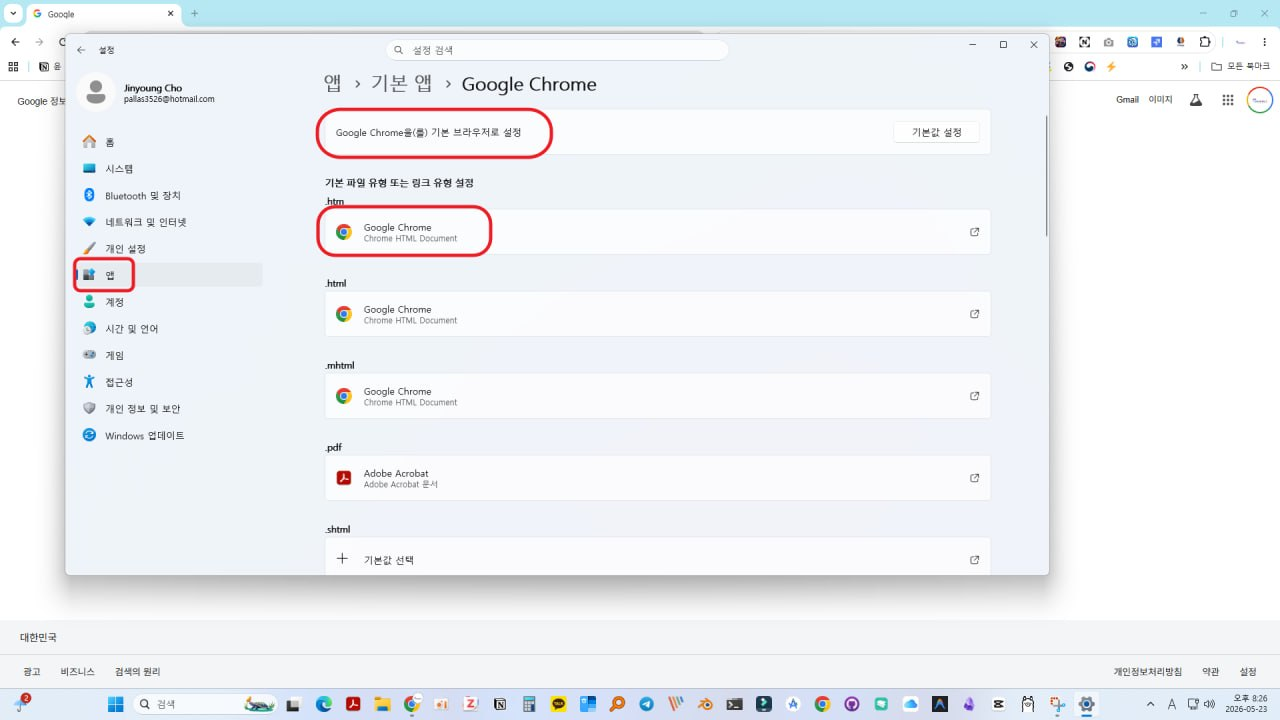Go back using the Settings back arrow
Image resolution: width=1280 pixels, height=720 pixels.
coord(81,49)
